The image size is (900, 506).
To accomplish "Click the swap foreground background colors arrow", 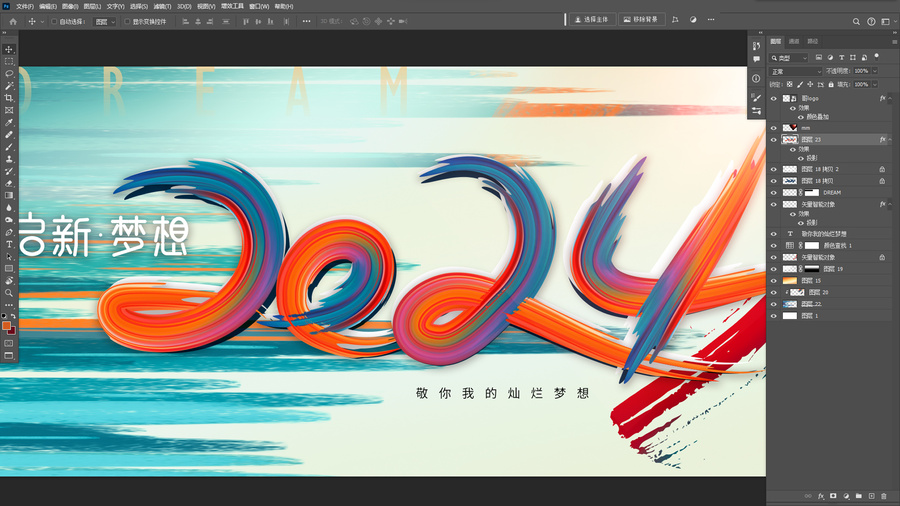I will tap(13, 316).
